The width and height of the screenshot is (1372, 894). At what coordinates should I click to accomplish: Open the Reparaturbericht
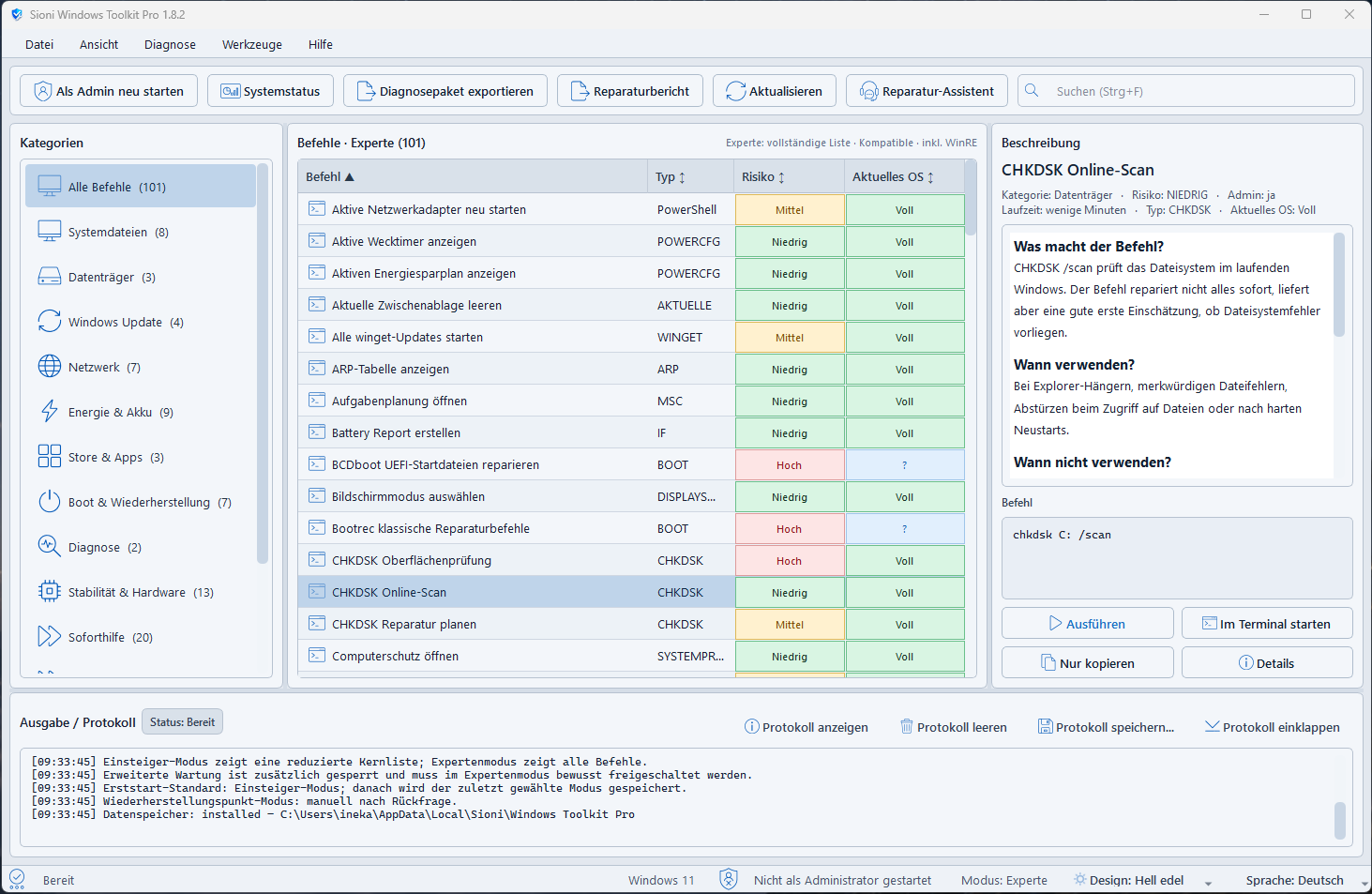(x=630, y=91)
